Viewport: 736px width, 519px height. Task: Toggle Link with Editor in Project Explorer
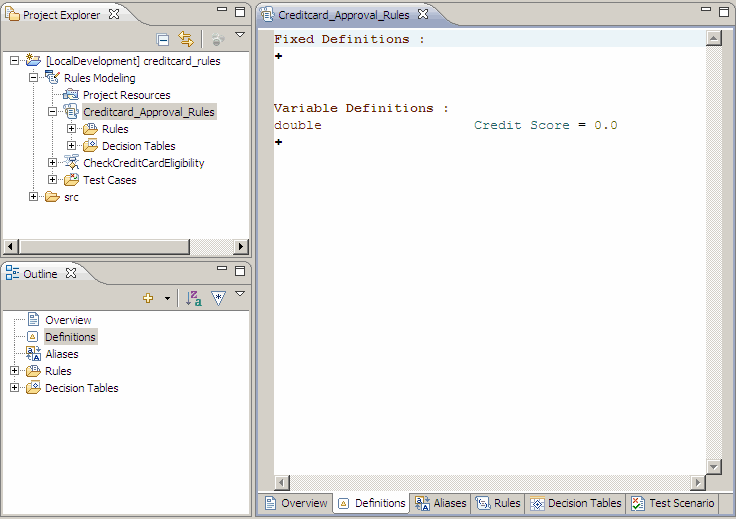pos(185,39)
